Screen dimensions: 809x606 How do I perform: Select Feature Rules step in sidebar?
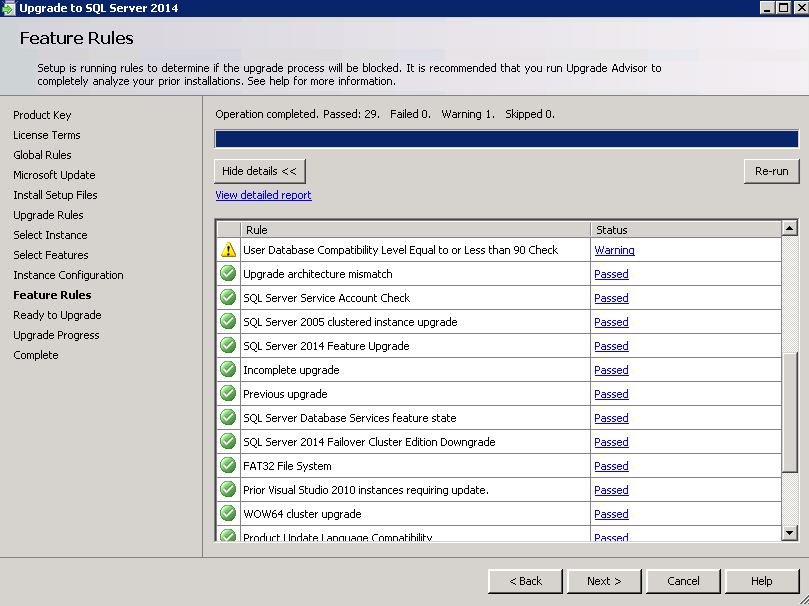coord(52,295)
